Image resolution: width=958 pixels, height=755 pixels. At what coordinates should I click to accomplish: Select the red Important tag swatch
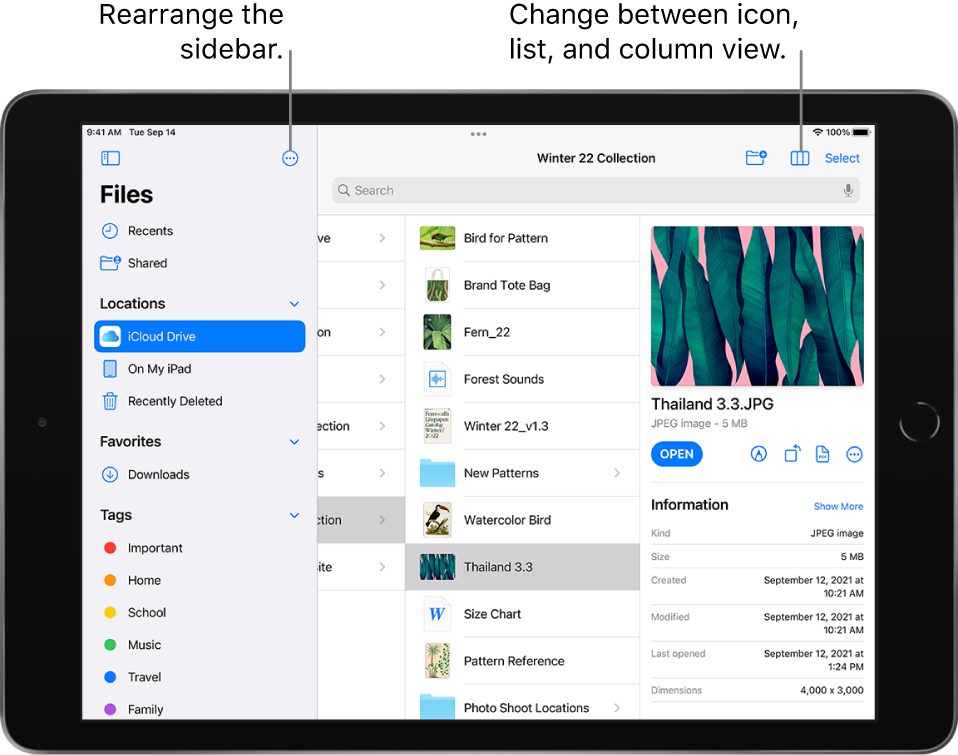(110, 548)
